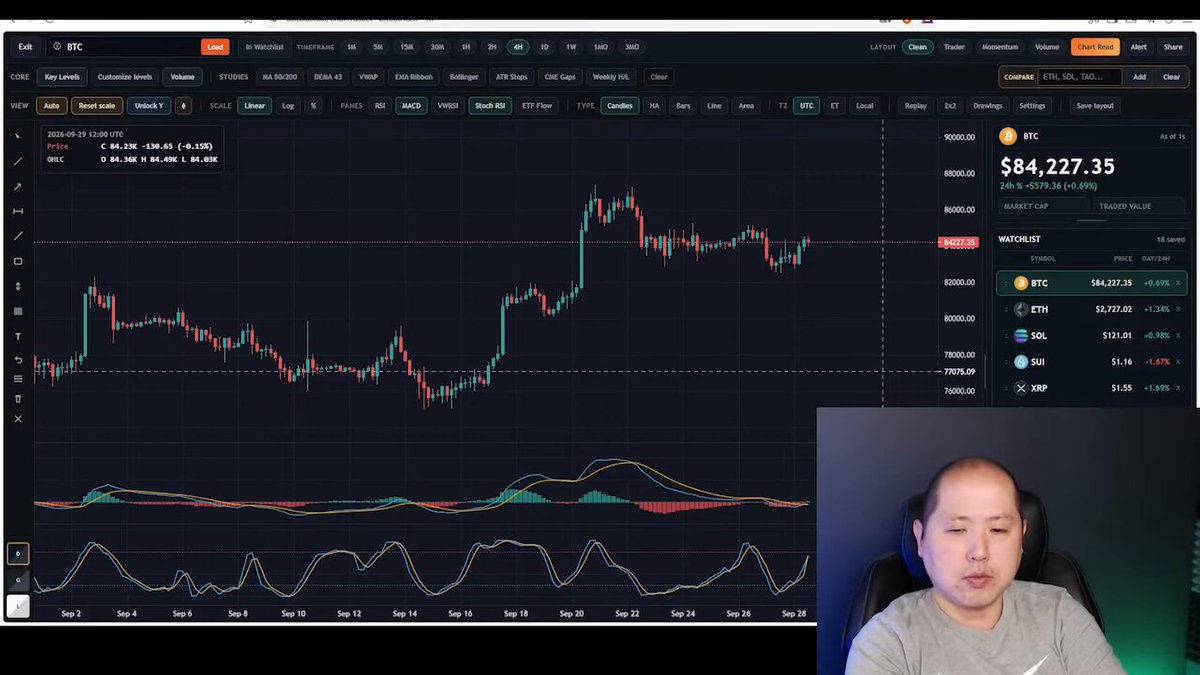Enable the RSI pane
Viewport: 1200px width, 675px height.
coord(380,105)
